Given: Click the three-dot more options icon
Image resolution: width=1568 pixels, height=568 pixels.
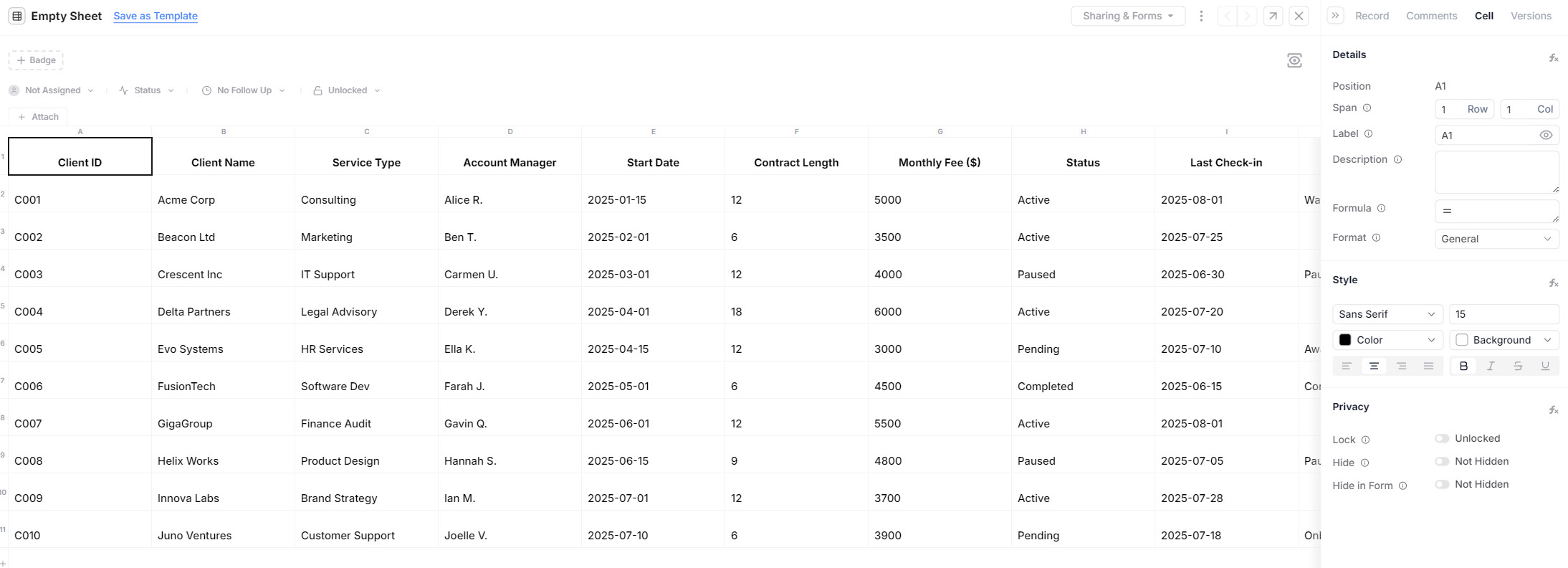Looking at the screenshot, I should tap(1201, 16).
